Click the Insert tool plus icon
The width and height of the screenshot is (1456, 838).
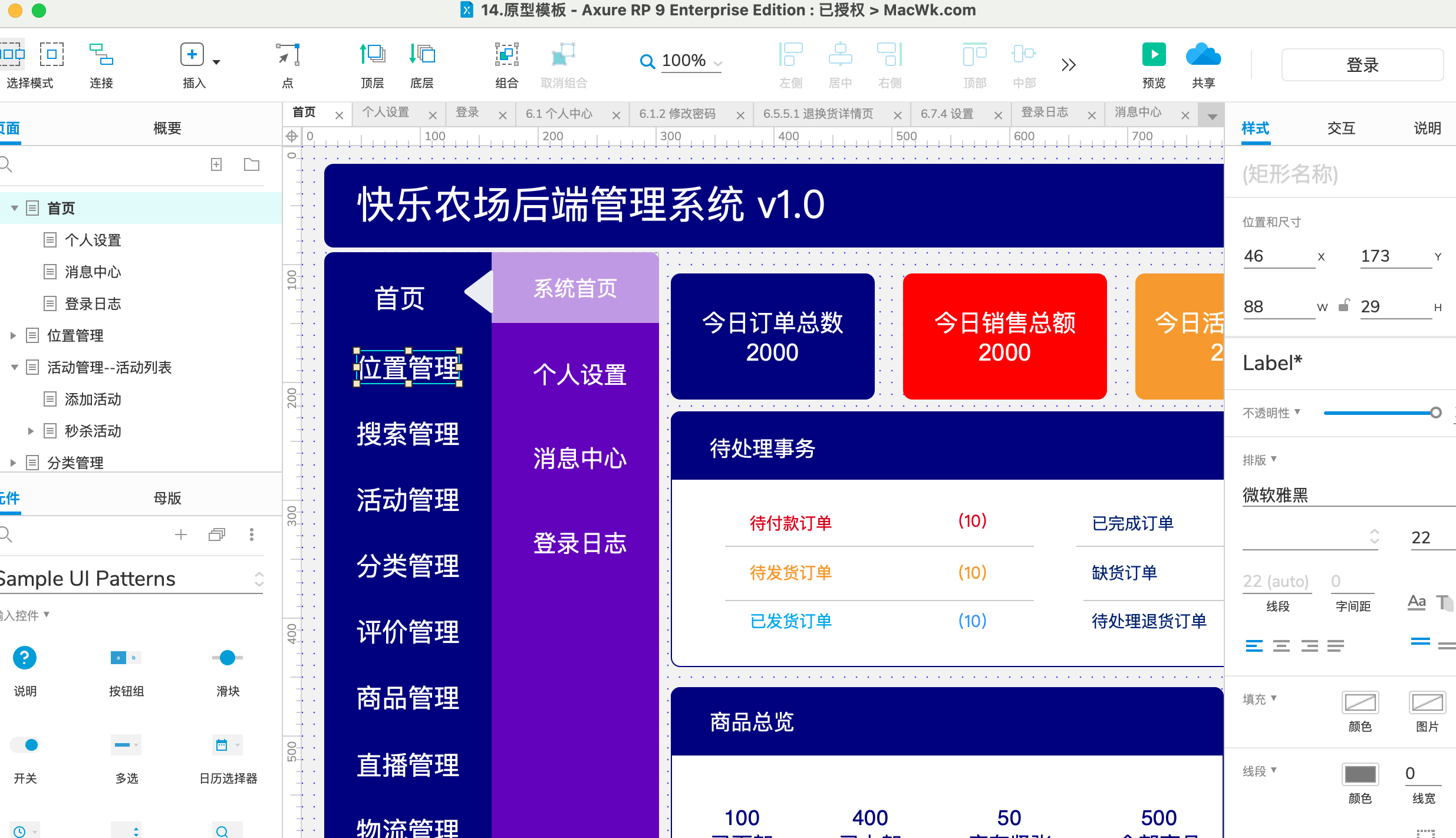[192, 55]
